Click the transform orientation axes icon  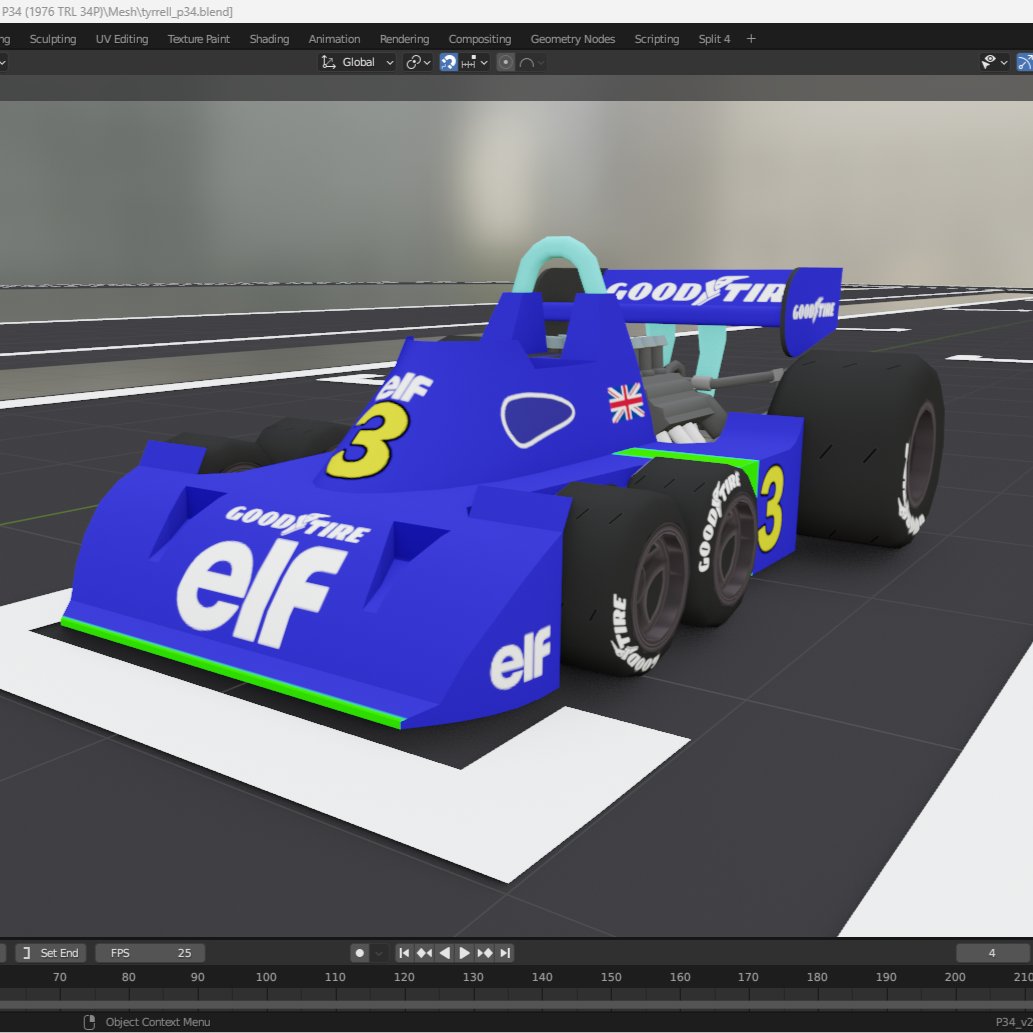[x=328, y=62]
